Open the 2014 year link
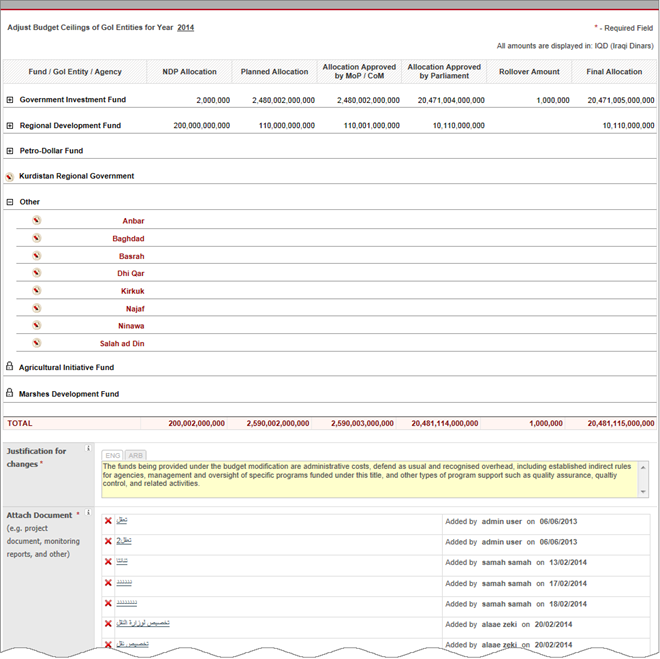 point(185,28)
